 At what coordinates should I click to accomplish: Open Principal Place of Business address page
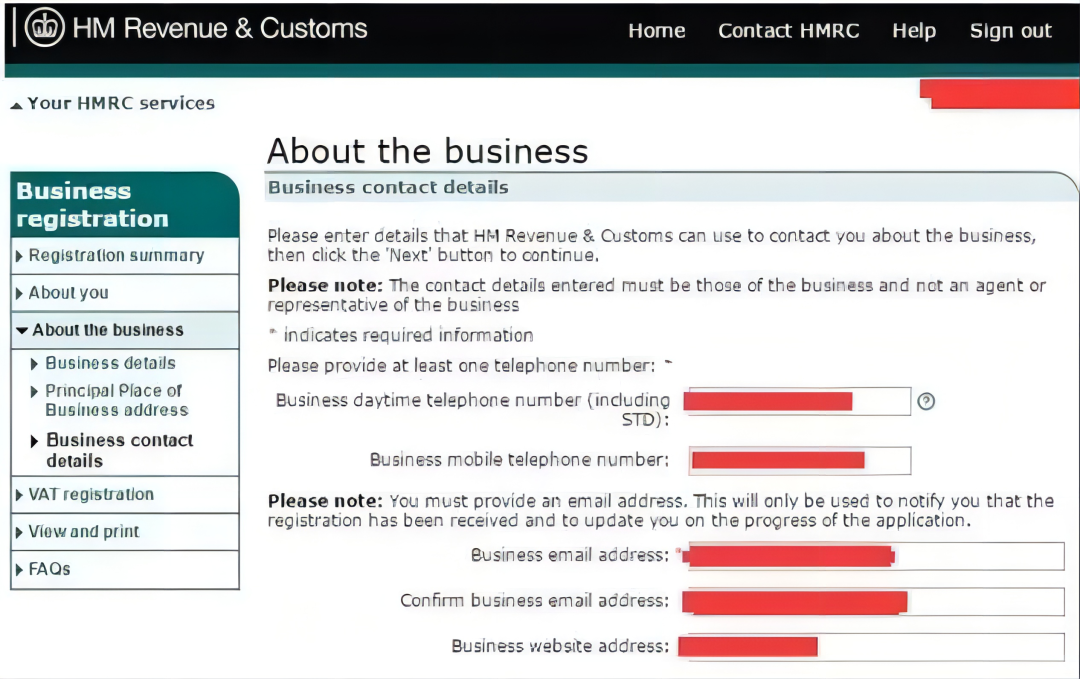point(116,400)
